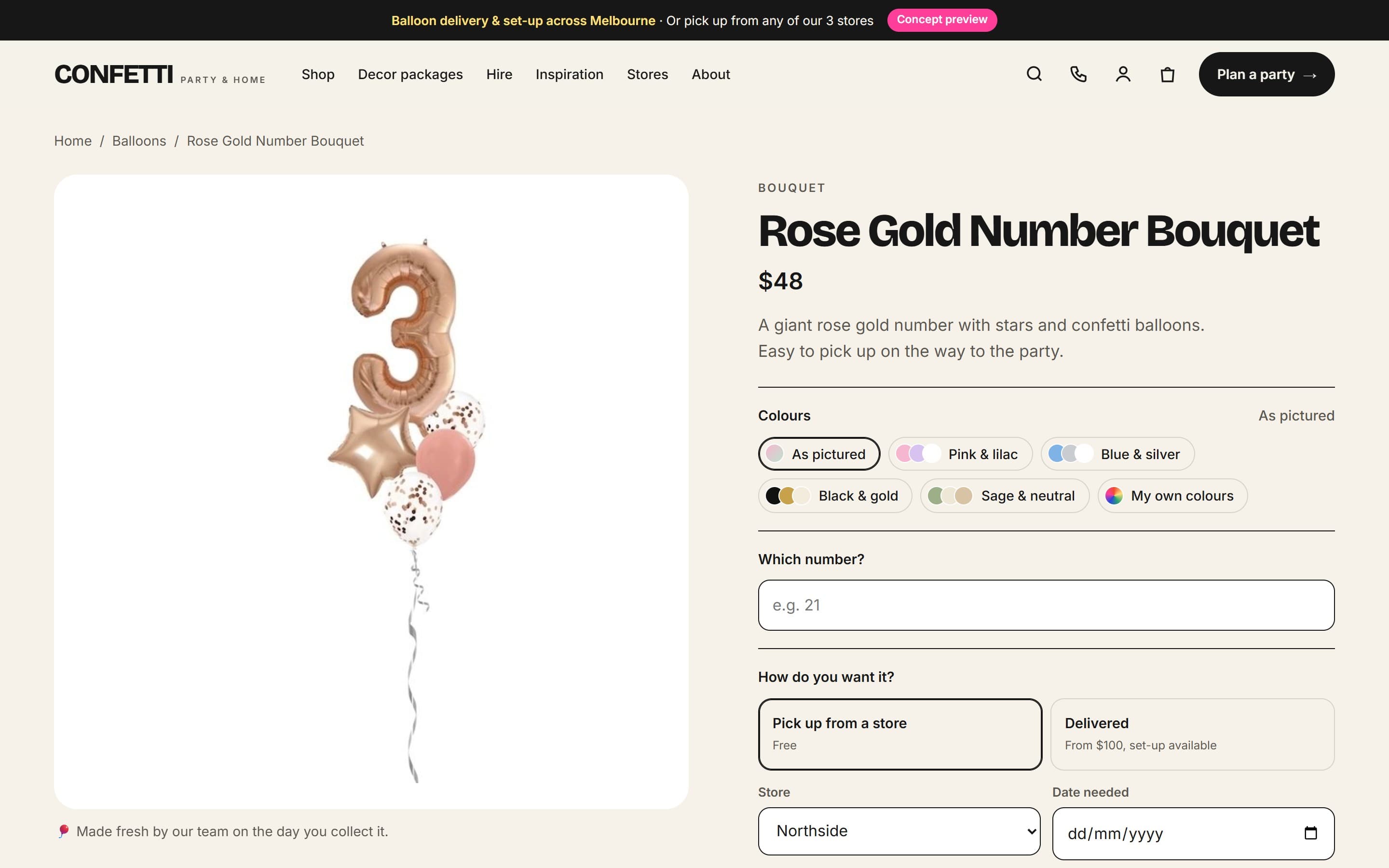Click the Concept preview badge

(941, 19)
